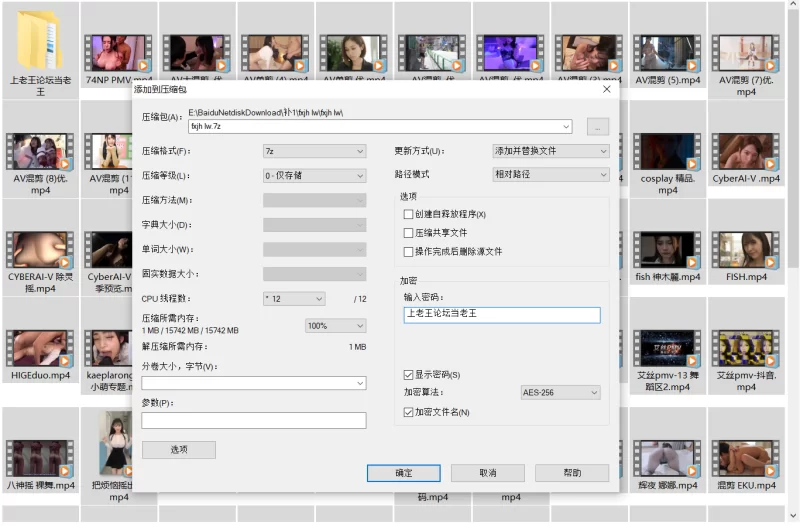
Task: Enable 创建自释放程序 checkbox
Action: click(x=408, y=214)
